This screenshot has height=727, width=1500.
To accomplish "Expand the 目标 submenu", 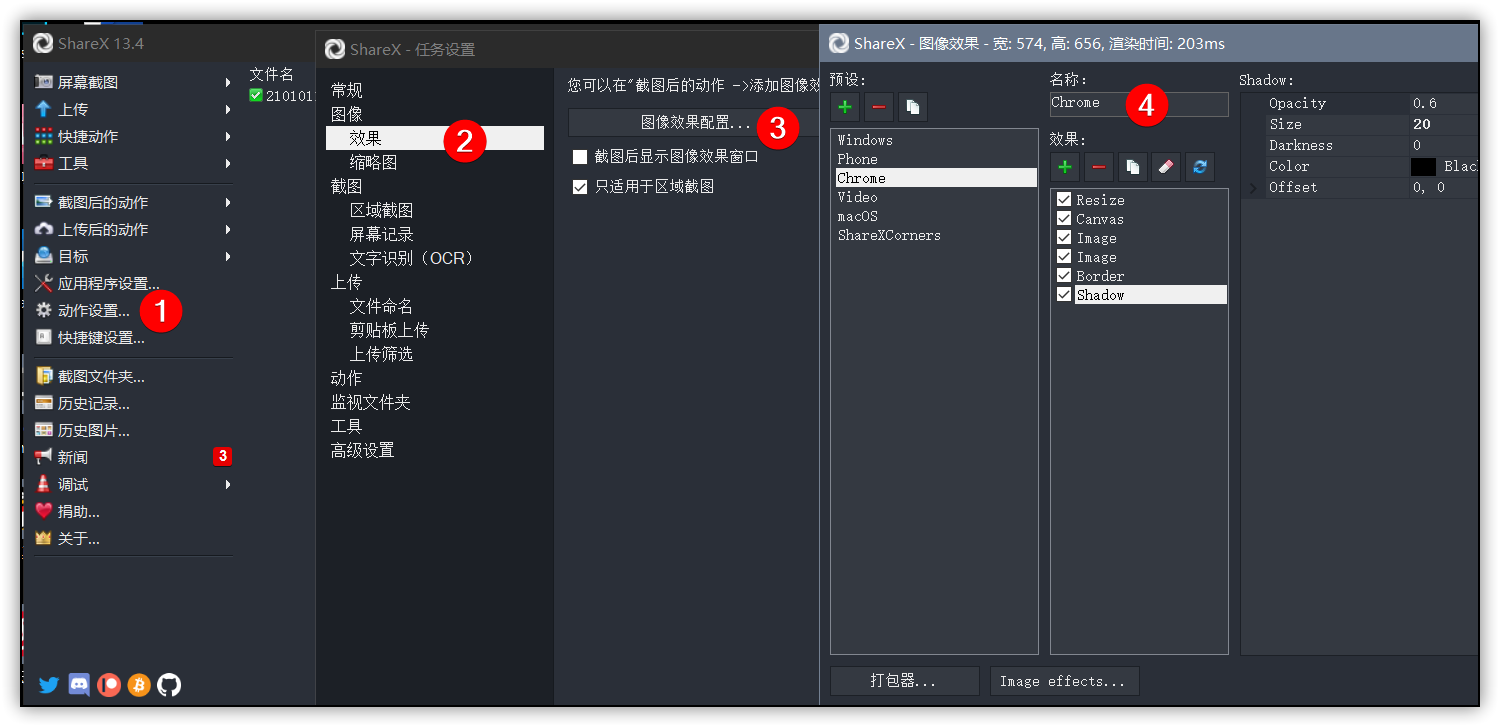I will [228, 256].
